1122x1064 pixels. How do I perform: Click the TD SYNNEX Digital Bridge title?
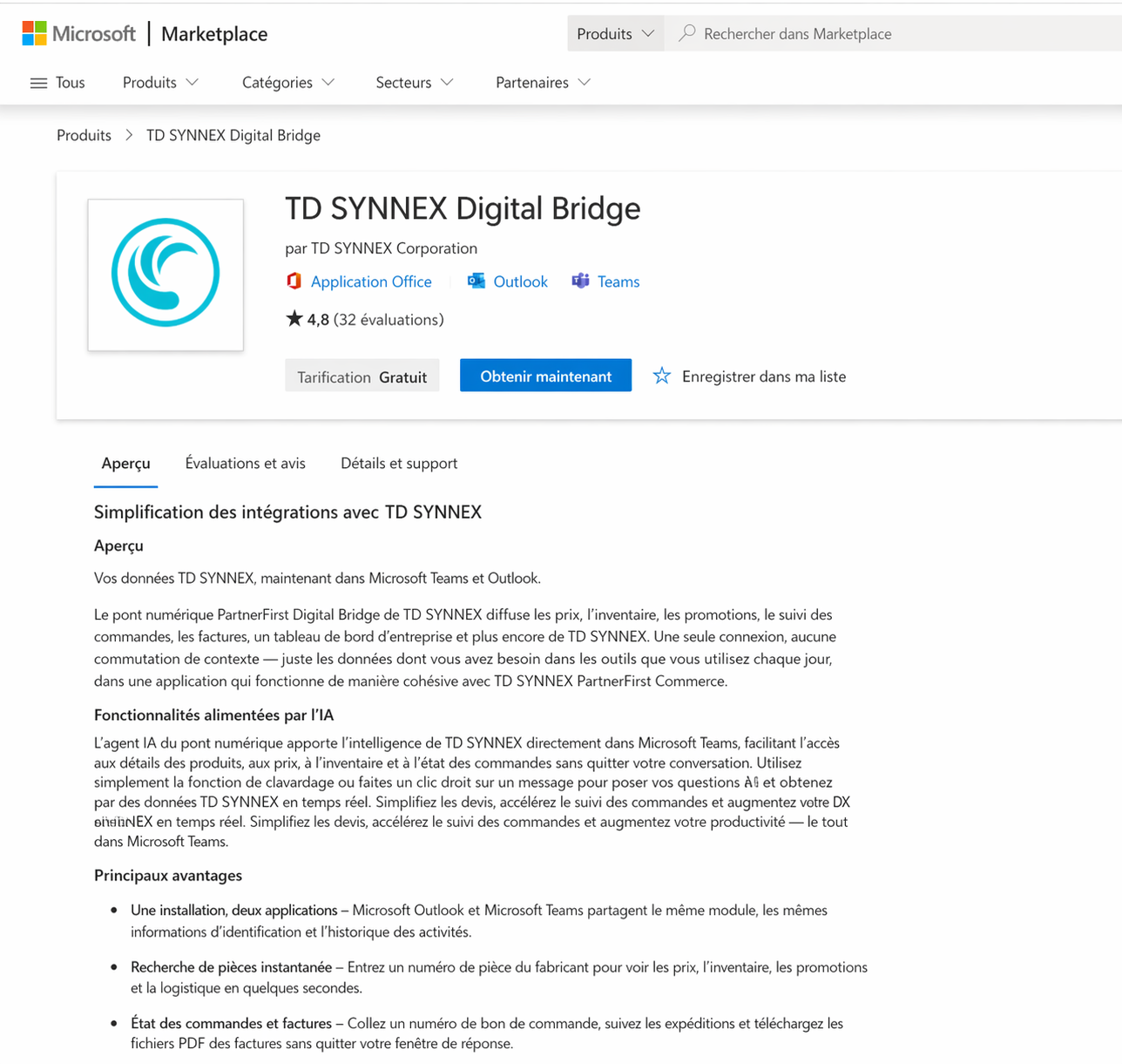click(x=463, y=209)
